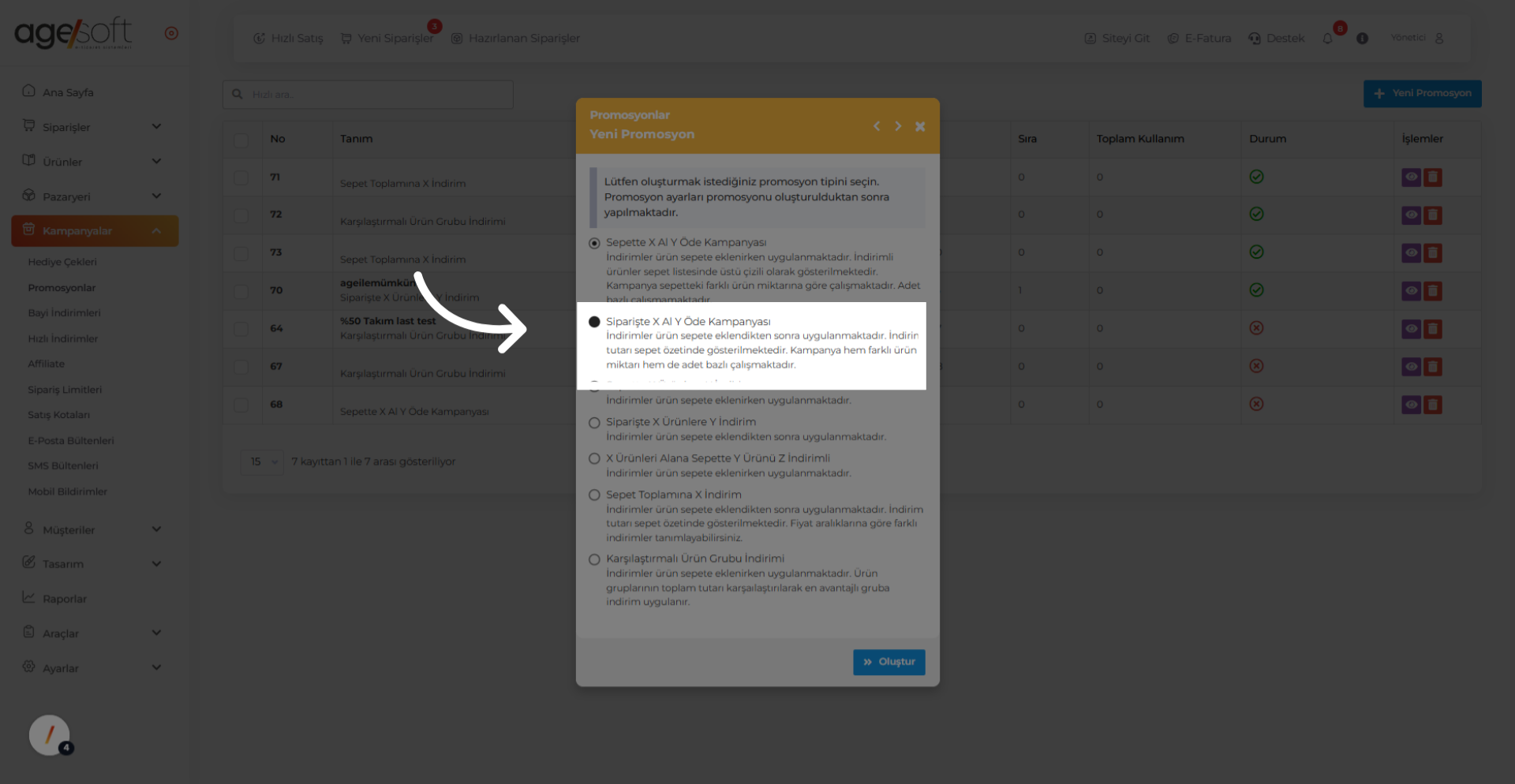Viewport: 1515px width, 784px height.
Task: Delete promotion 71 trash icon
Action: point(1433,177)
